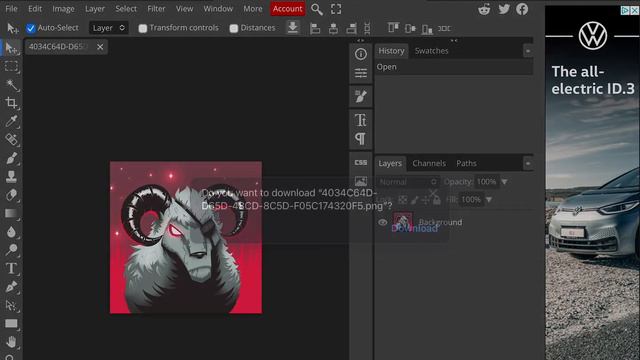Open the File menu

coord(11,9)
